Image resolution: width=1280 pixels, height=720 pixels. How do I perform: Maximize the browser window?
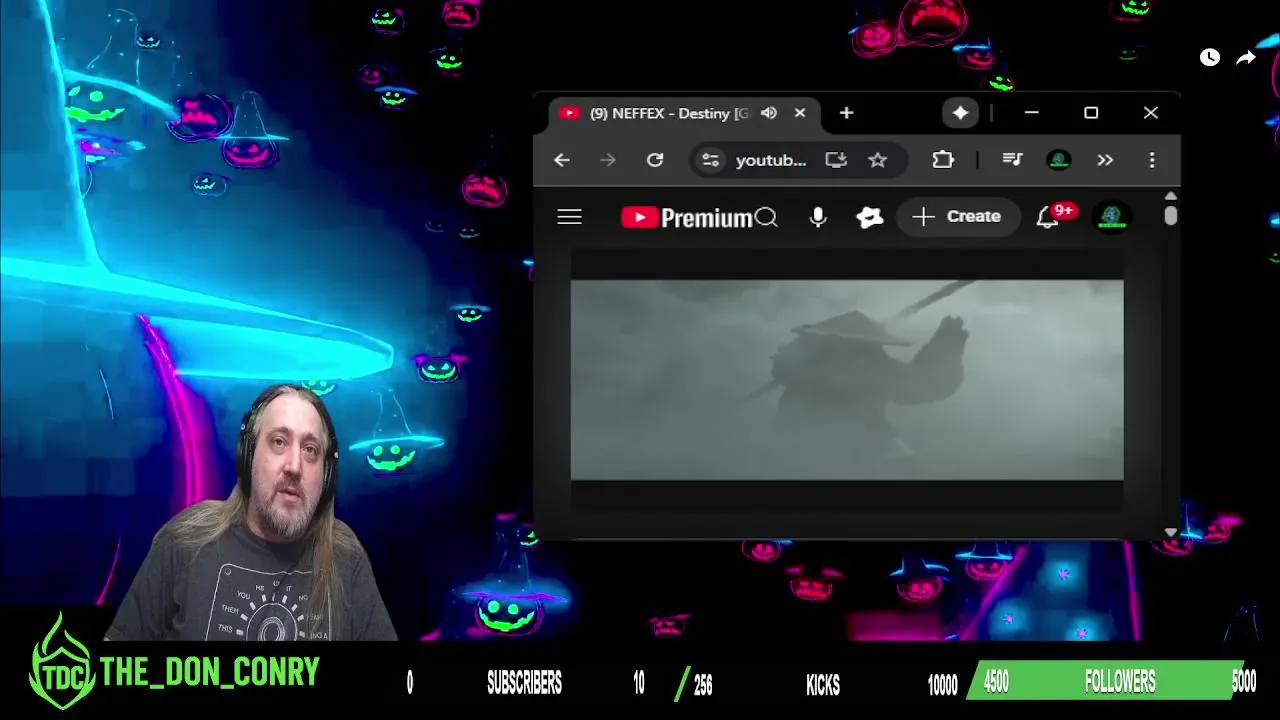point(1091,113)
